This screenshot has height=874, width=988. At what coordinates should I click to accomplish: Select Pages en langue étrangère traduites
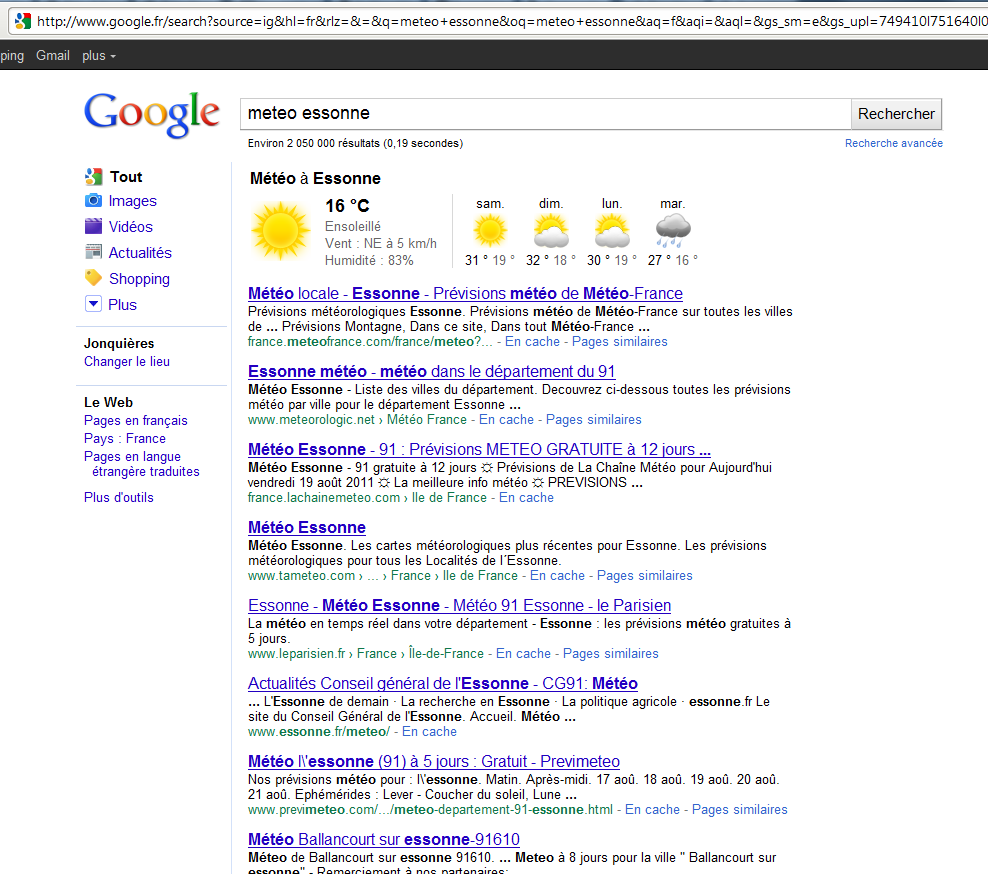pyautogui.click(x=142, y=464)
